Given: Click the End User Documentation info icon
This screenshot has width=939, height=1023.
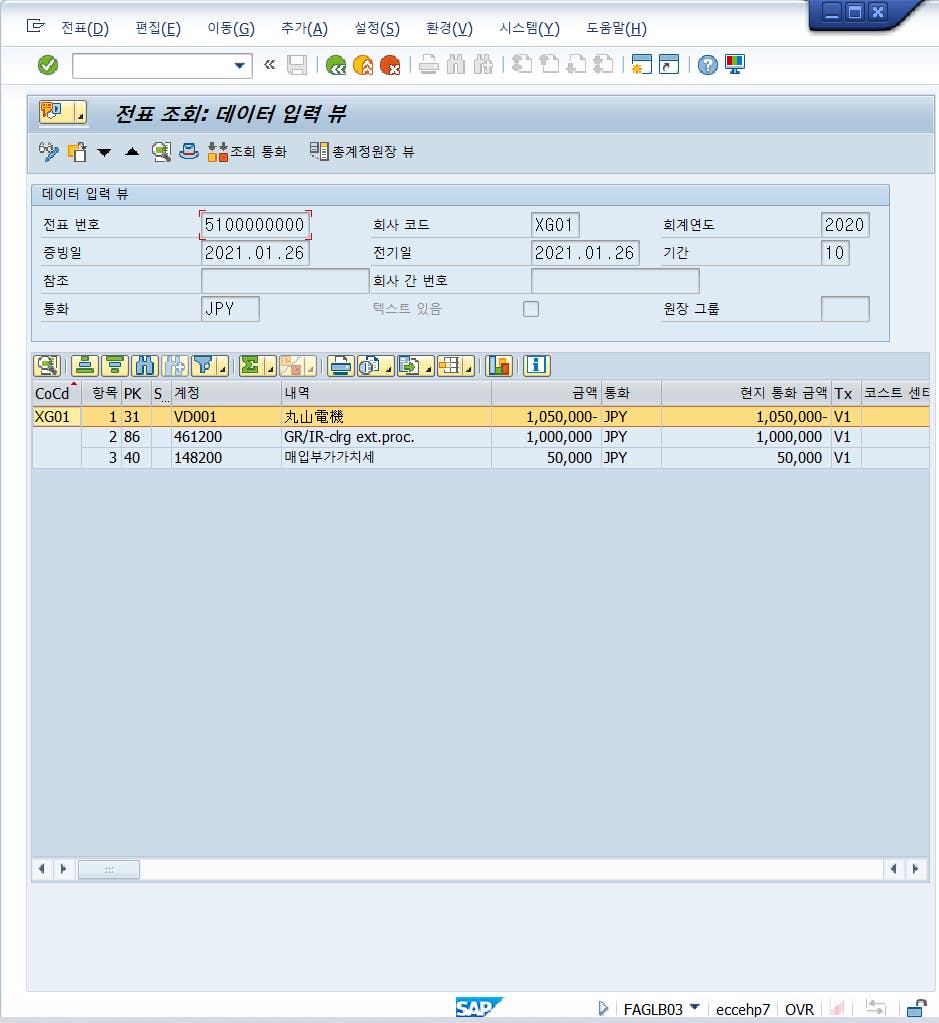Looking at the screenshot, I should coord(536,365).
